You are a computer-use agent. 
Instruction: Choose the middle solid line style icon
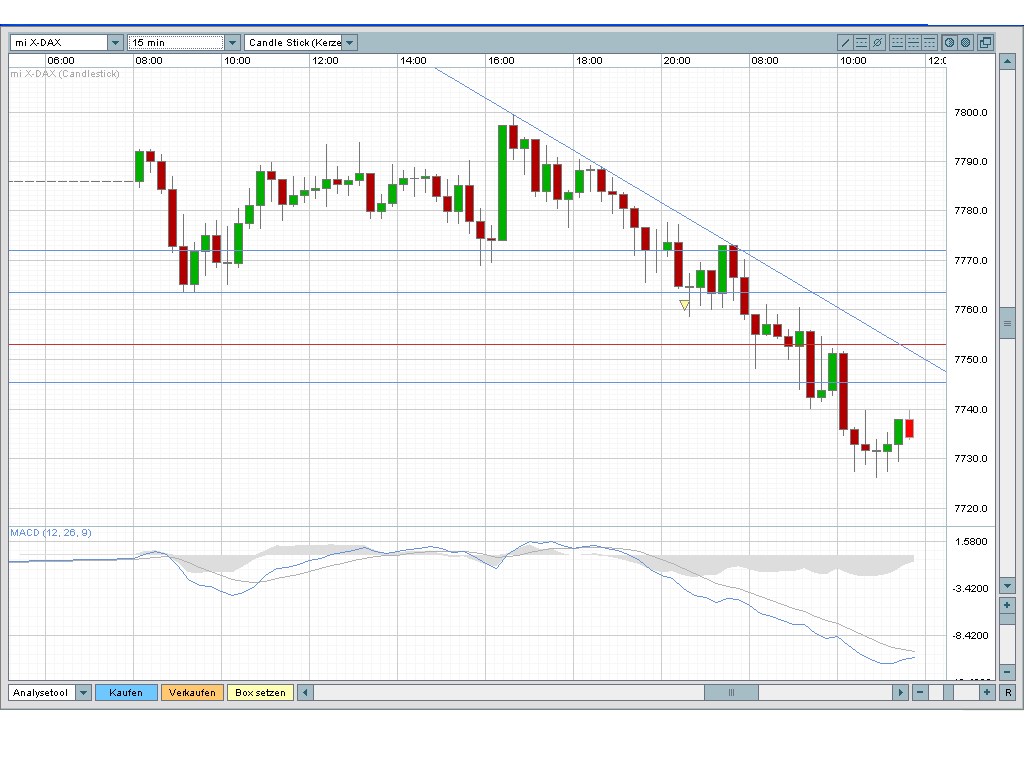pos(914,42)
